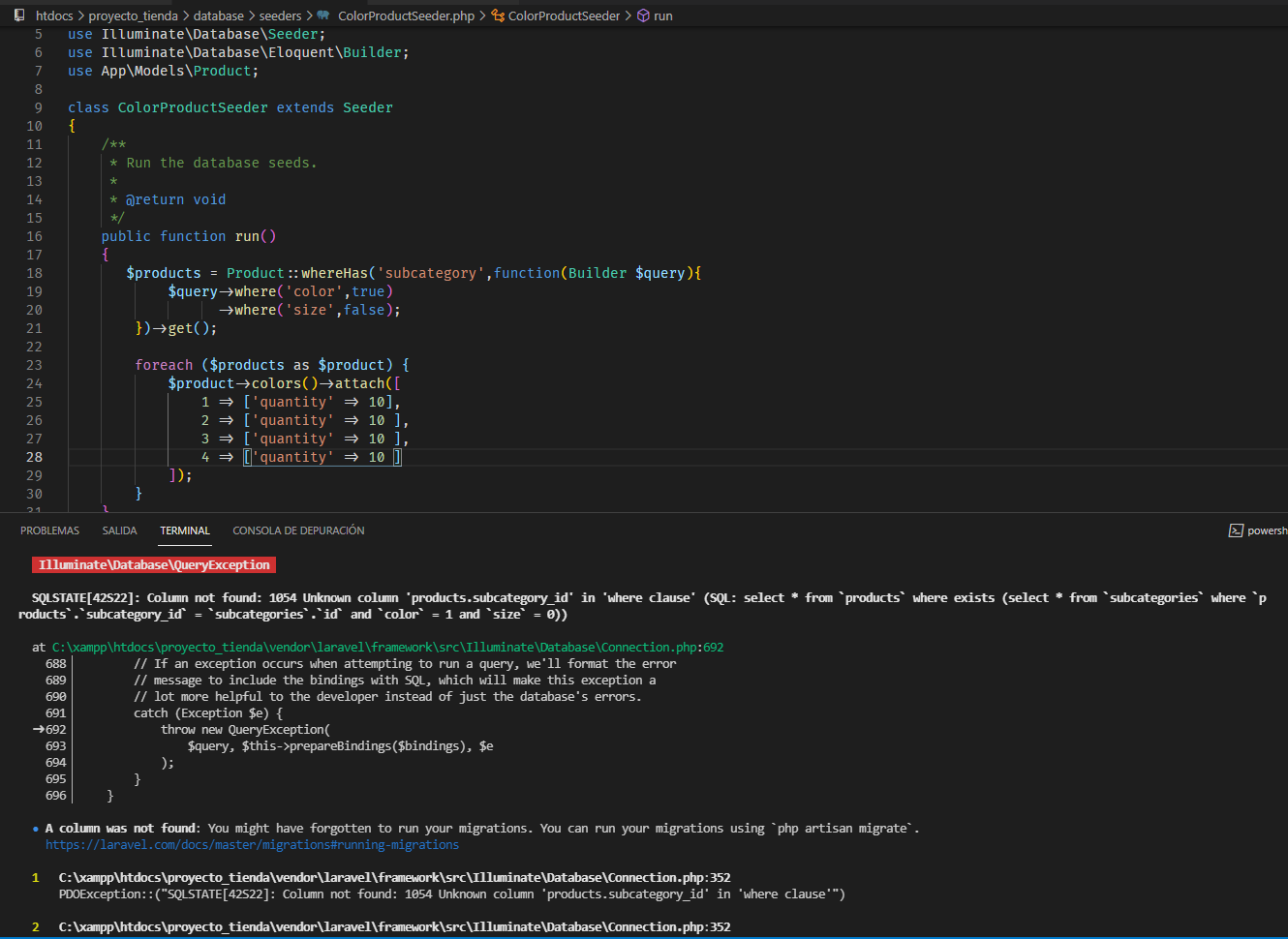Click 'public function run()' declaration
The height and width of the screenshot is (939, 1288).
coord(189,236)
